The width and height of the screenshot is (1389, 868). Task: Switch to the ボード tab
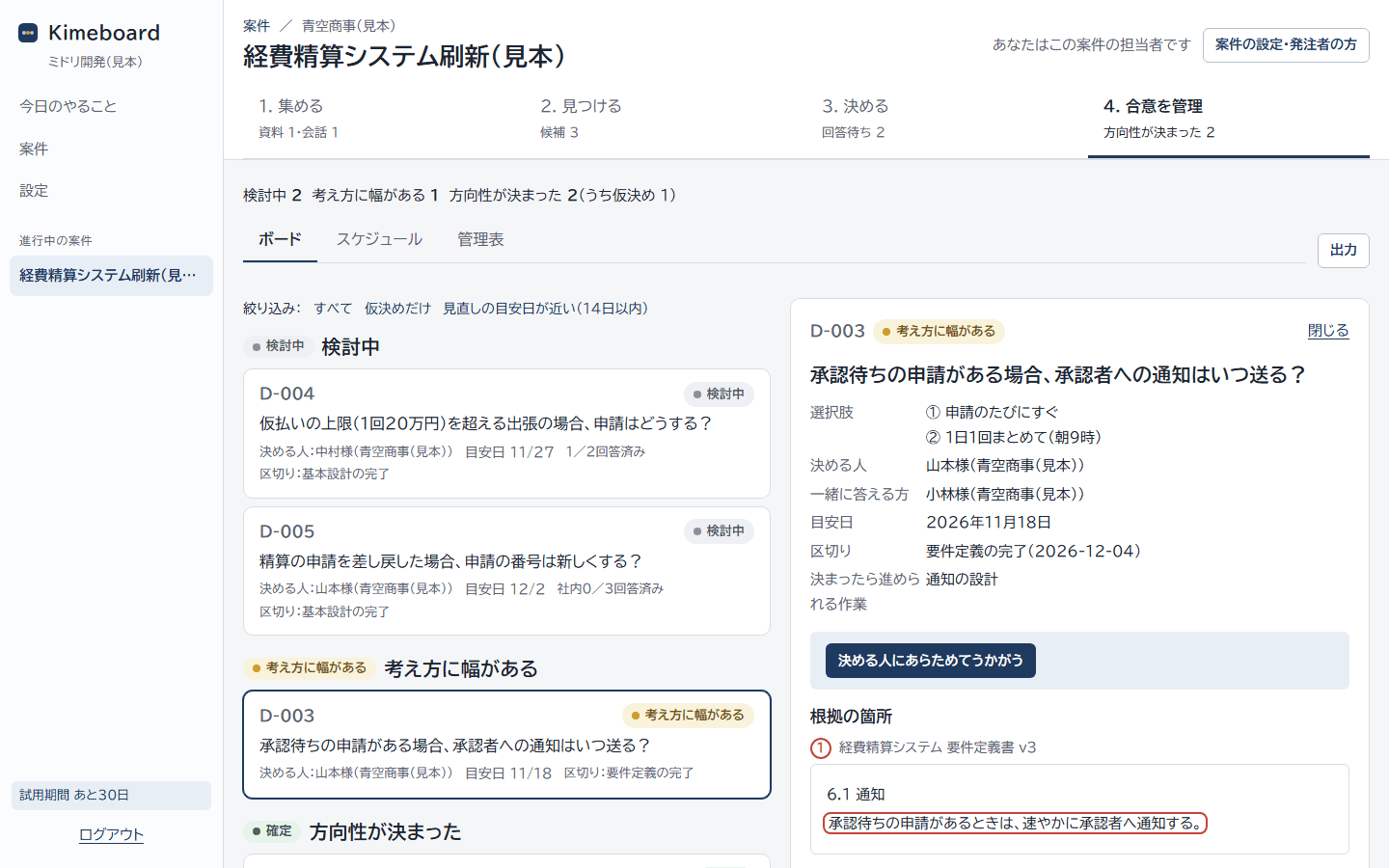coord(280,239)
